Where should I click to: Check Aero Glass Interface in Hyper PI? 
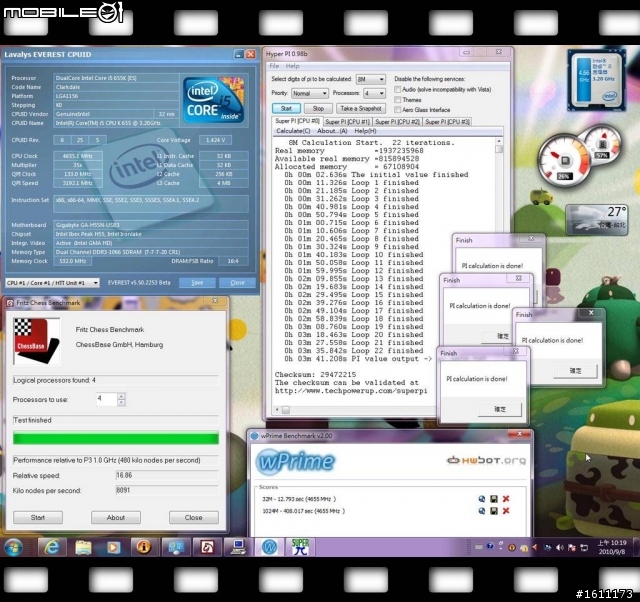tap(398, 109)
